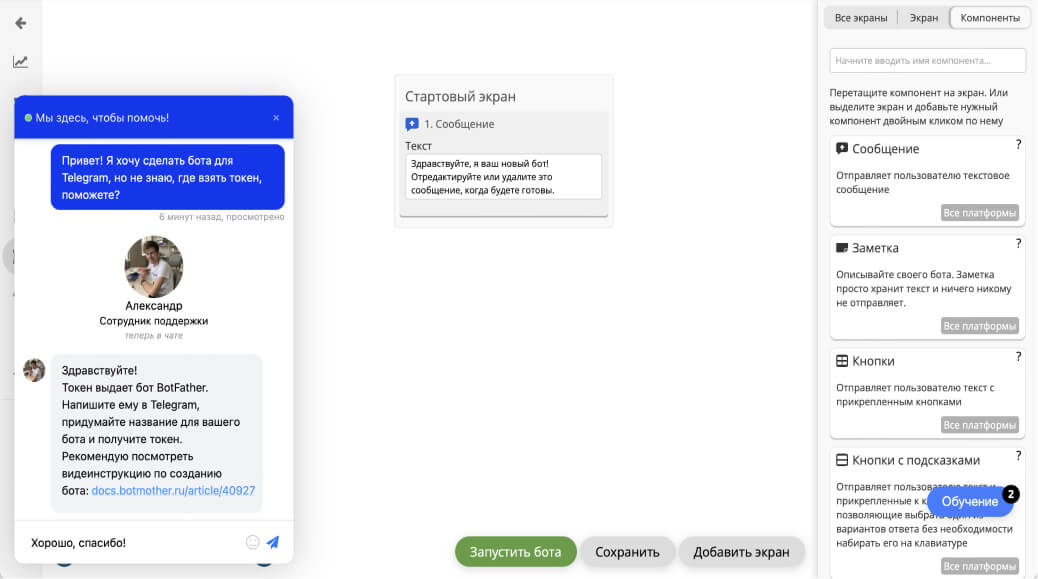Click Все платформы tag under Сообщение
Screen dimensions: 1038x579
click(x=980, y=212)
